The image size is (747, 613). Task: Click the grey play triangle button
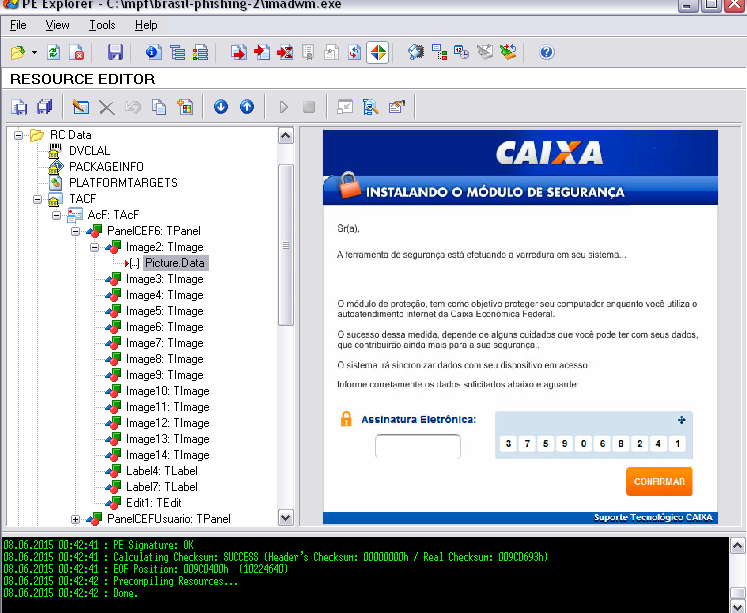coord(283,107)
